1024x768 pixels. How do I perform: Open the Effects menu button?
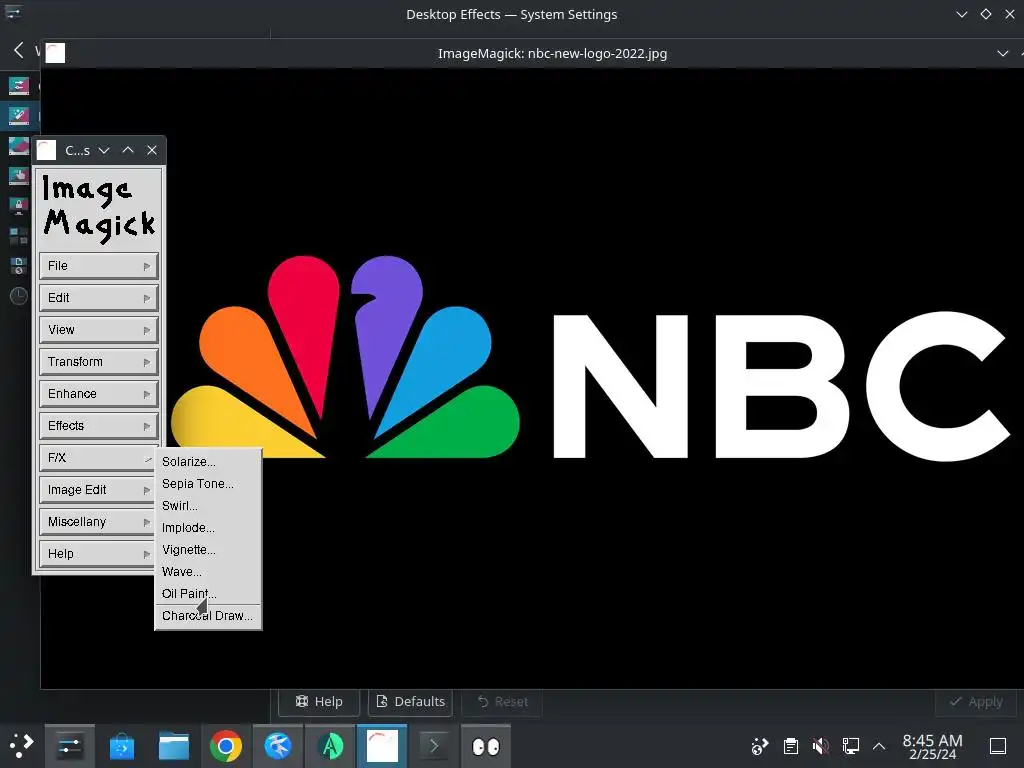point(98,426)
